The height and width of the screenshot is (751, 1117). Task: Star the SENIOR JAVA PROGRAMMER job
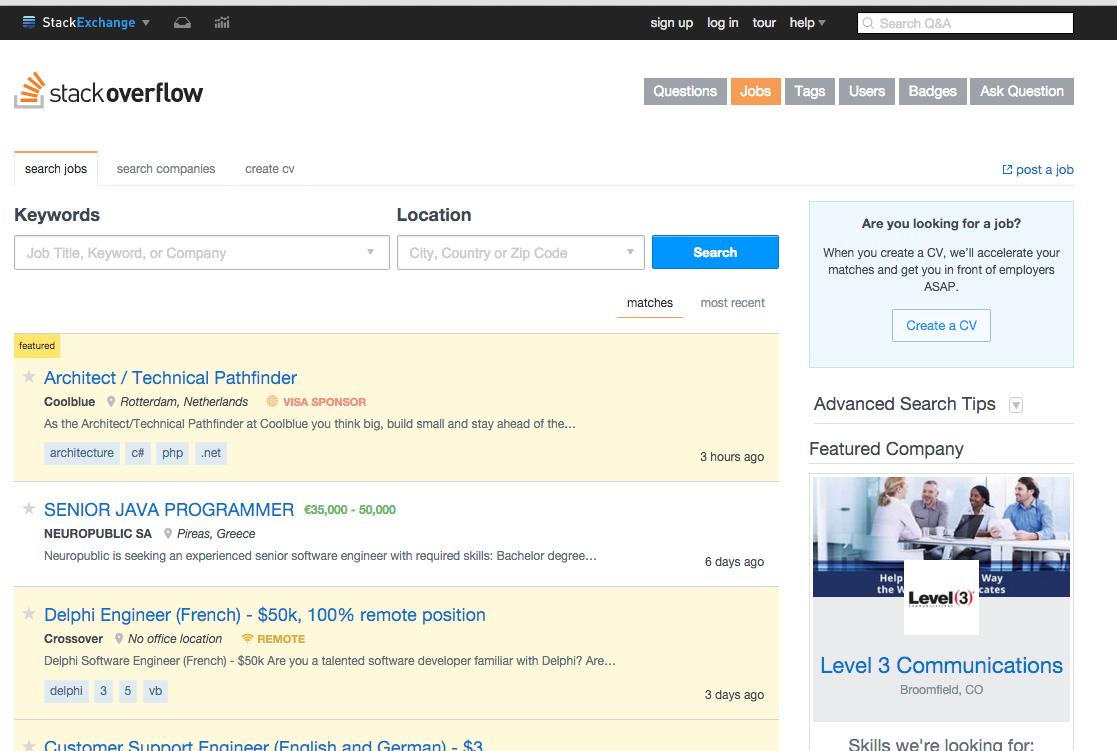[x=28, y=508]
